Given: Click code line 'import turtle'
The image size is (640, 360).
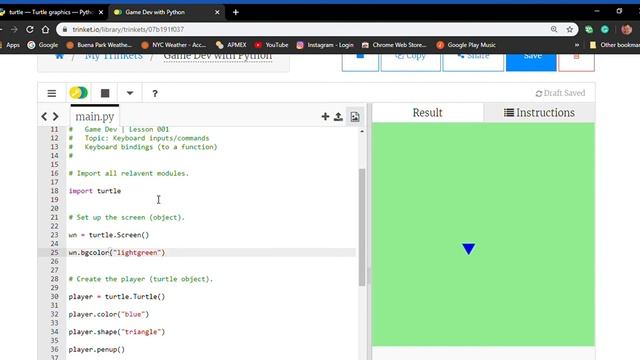Looking at the screenshot, I should [x=95, y=191].
